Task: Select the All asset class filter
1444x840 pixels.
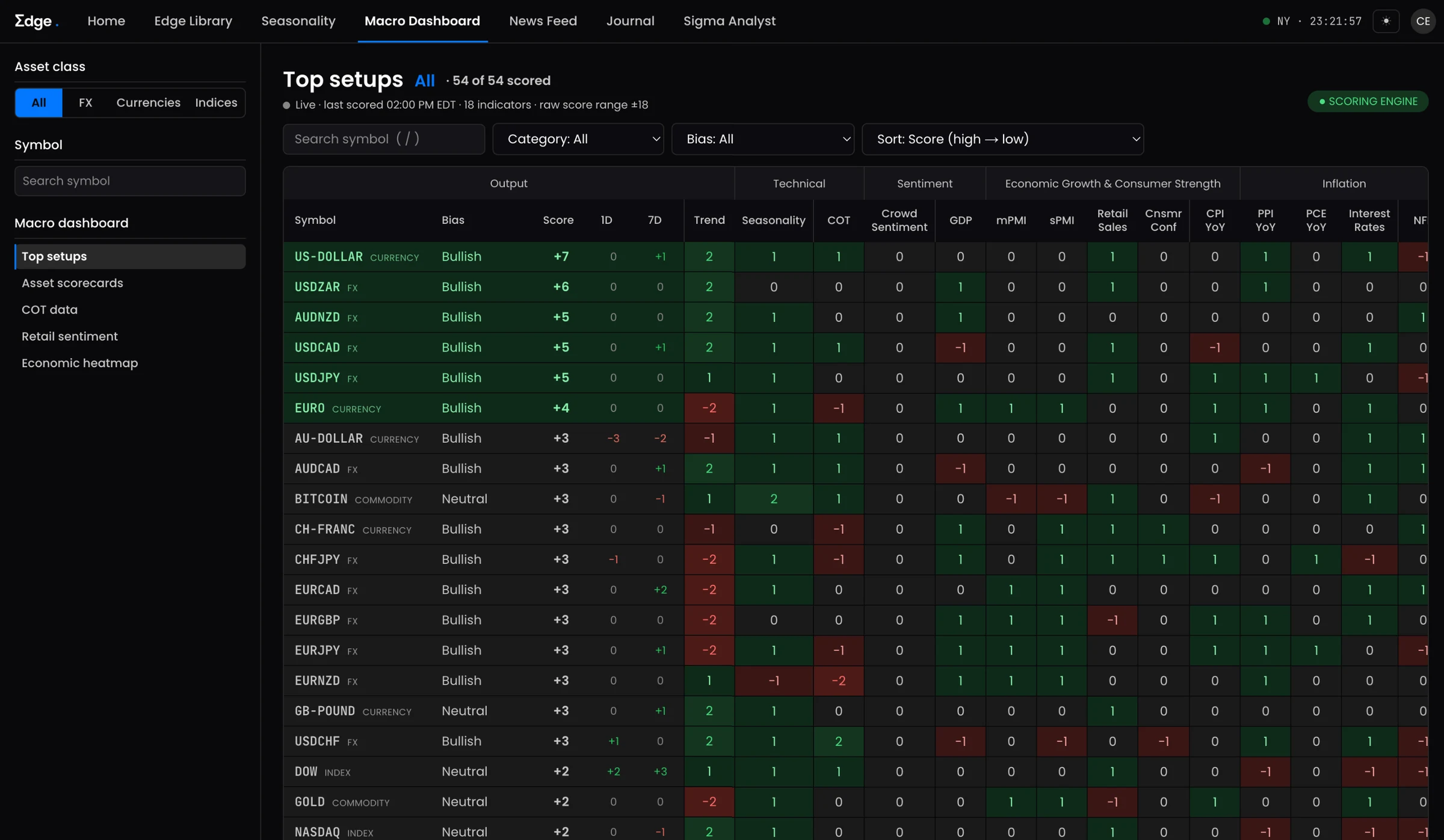Action: tap(39, 102)
